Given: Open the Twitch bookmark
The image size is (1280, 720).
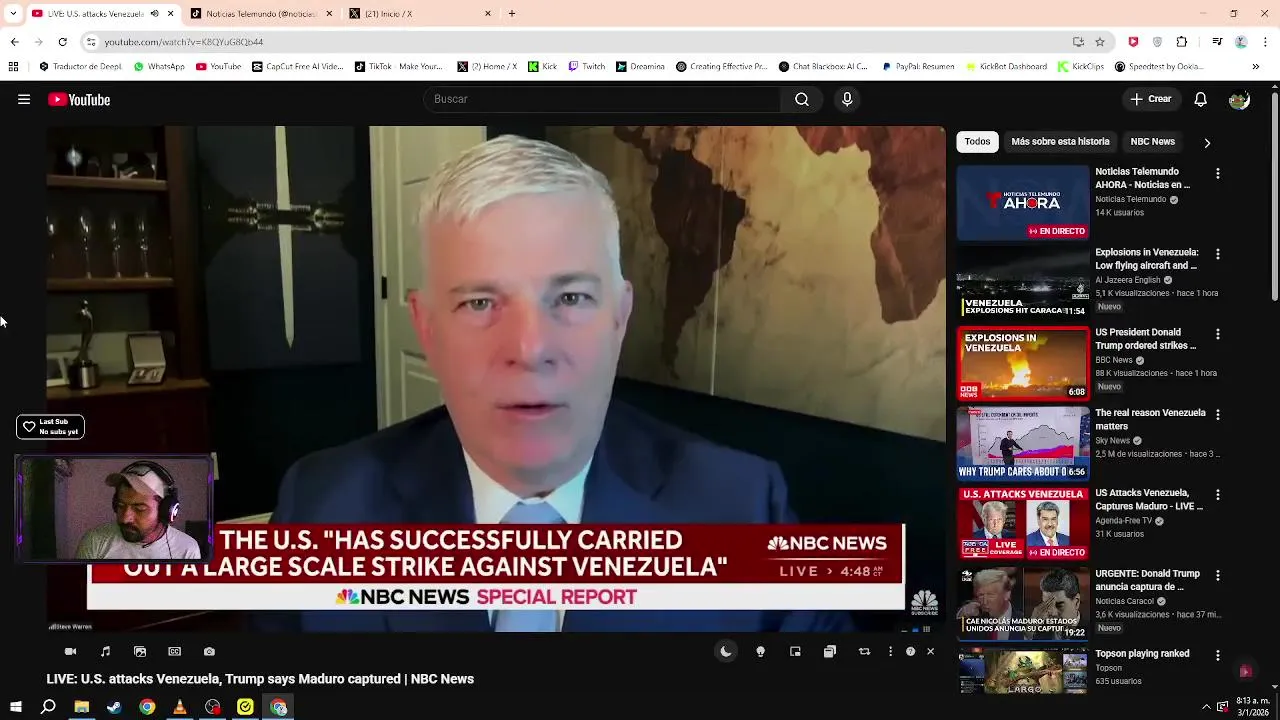Looking at the screenshot, I should pos(587,67).
